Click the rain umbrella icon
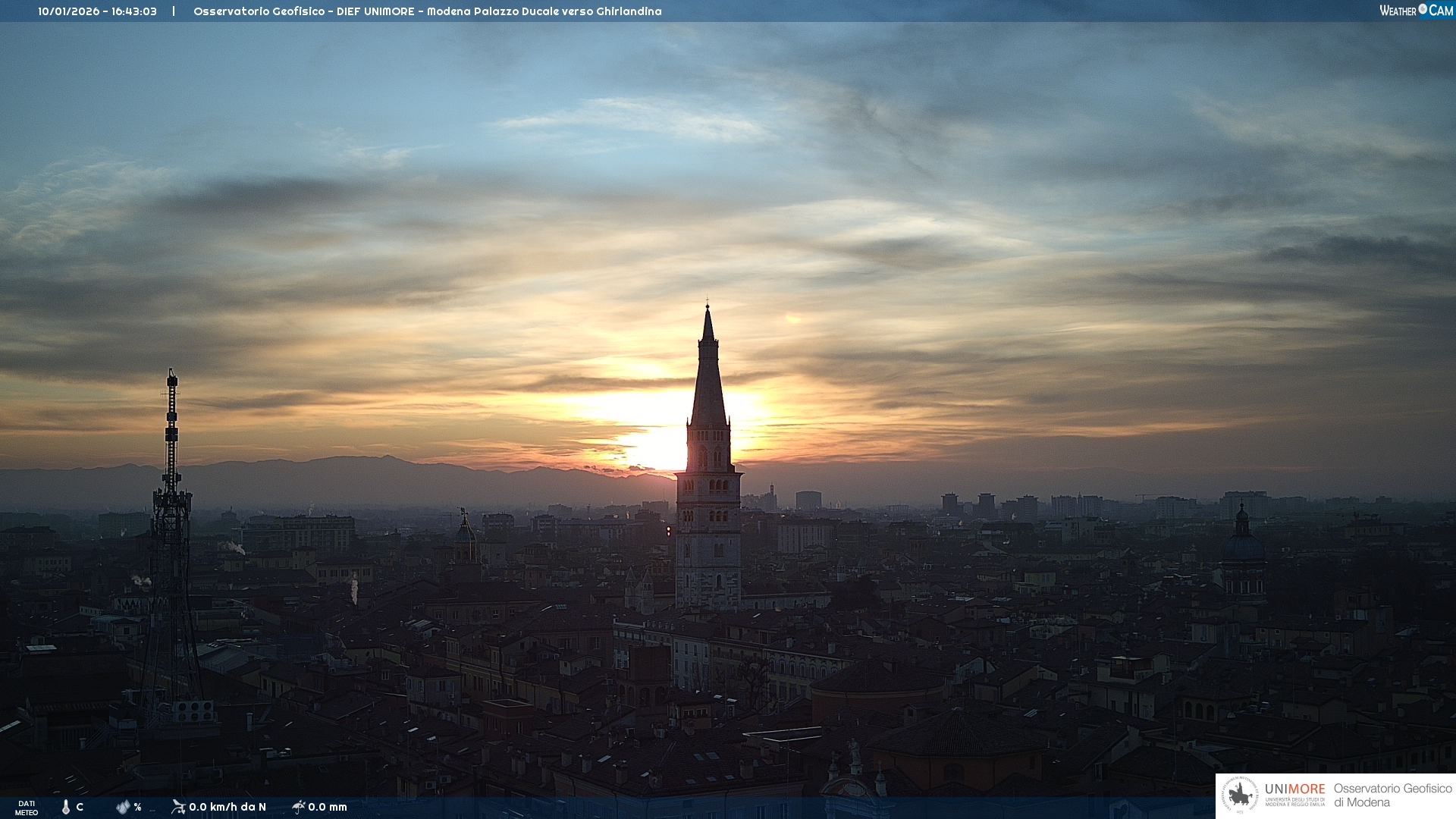 click(x=298, y=807)
